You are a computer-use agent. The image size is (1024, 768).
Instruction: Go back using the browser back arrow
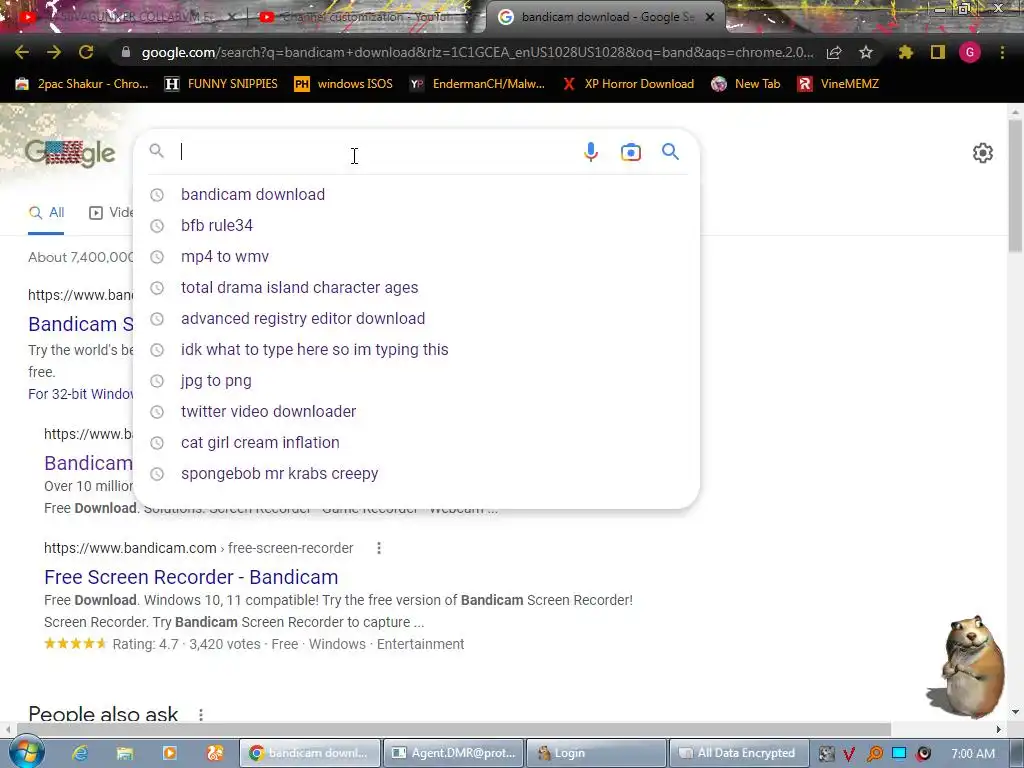click(22, 52)
